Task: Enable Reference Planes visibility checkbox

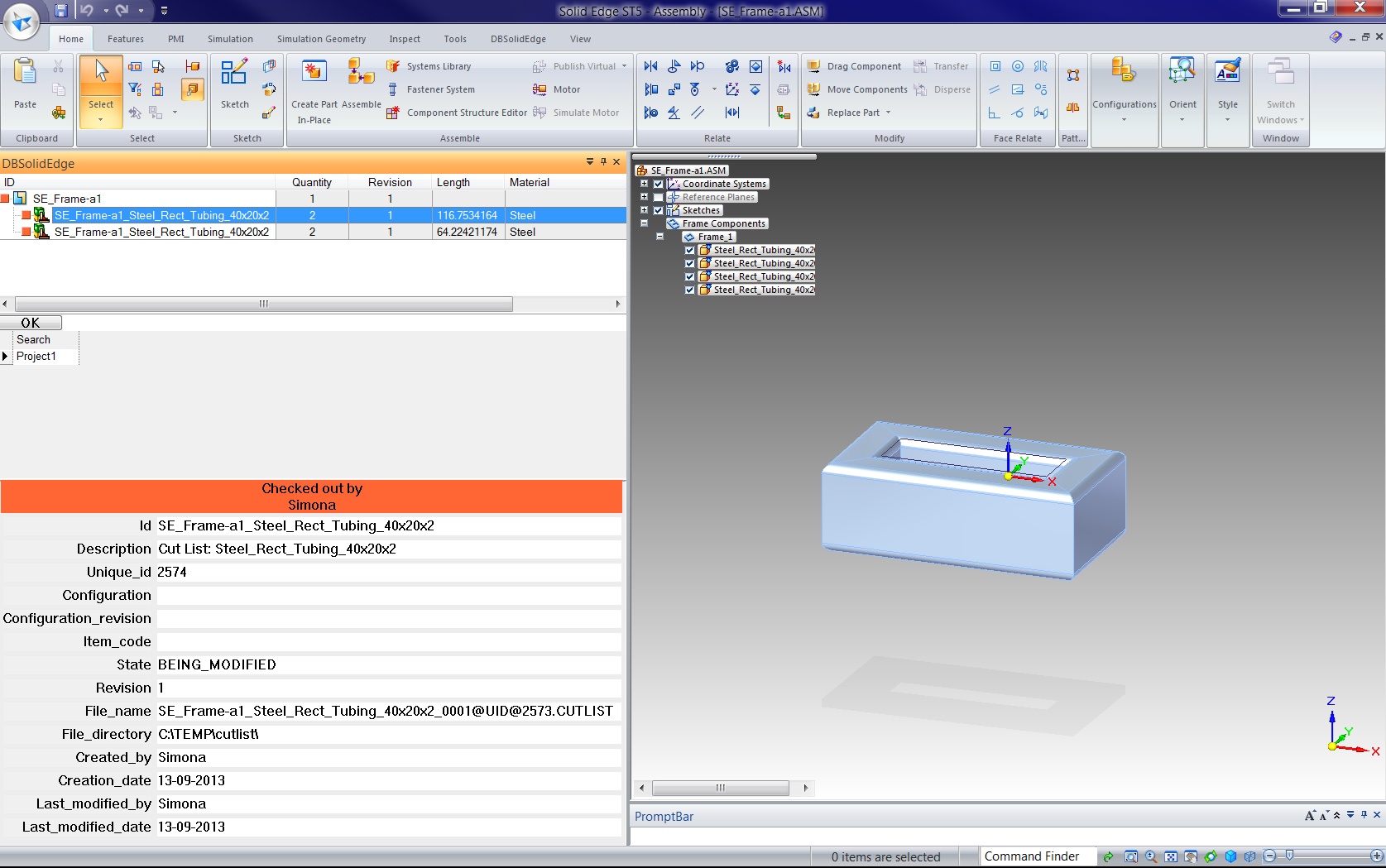Action: point(659,197)
